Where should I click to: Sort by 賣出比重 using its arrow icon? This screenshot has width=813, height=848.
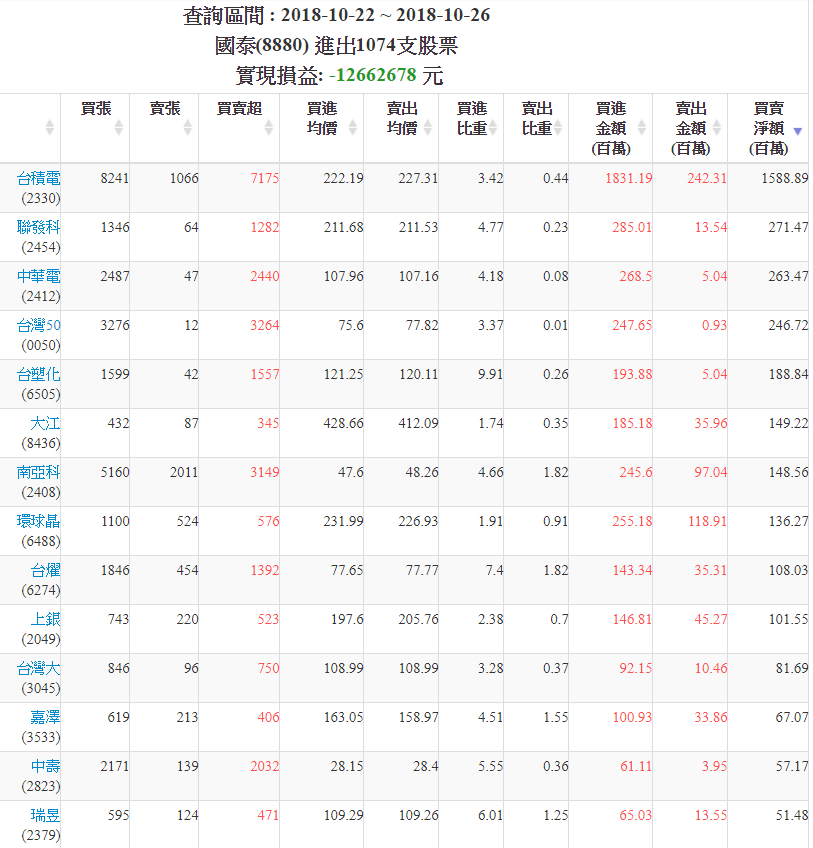click(x=558, y=128)
